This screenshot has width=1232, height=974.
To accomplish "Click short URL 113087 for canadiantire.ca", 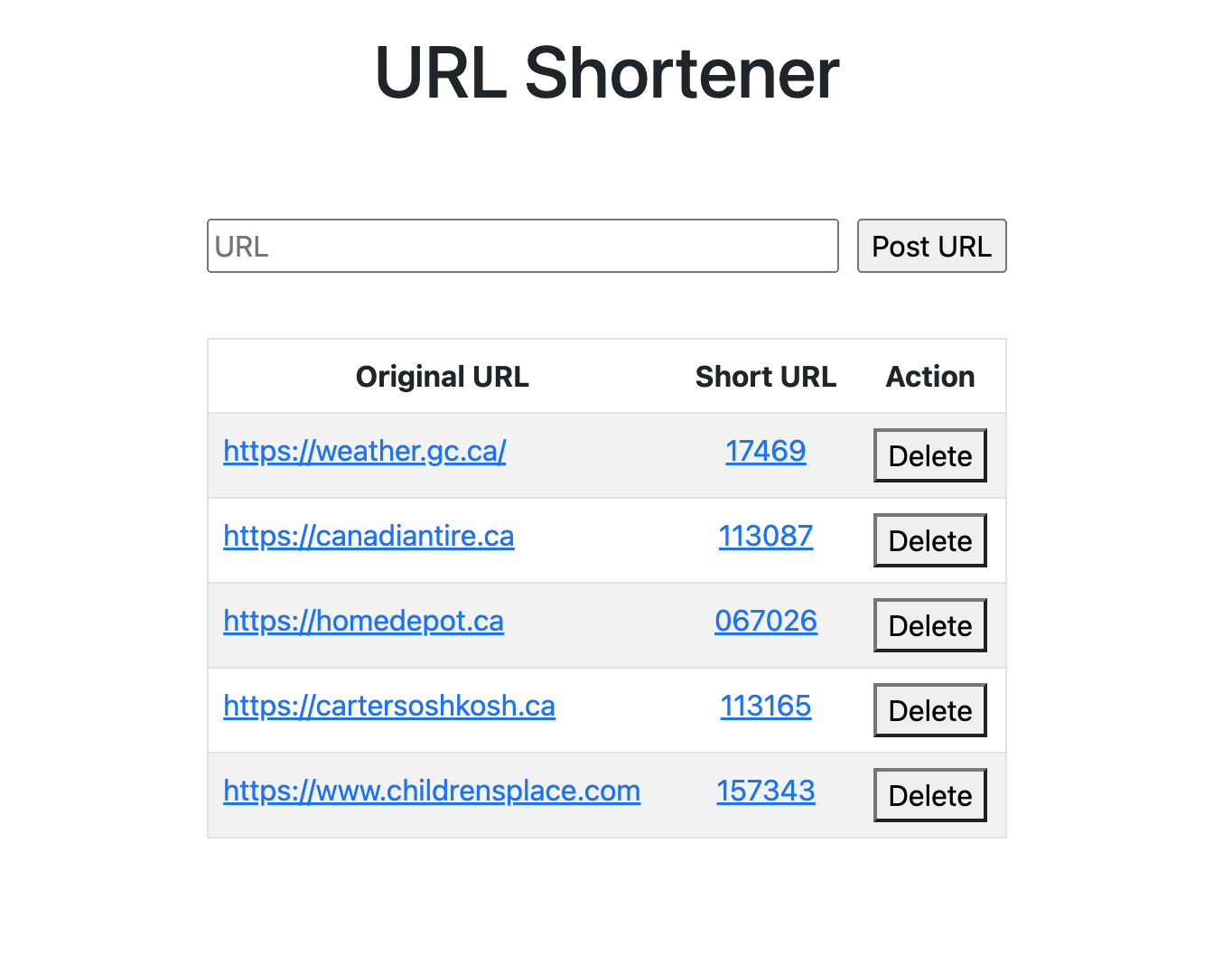I will point(765,536).
